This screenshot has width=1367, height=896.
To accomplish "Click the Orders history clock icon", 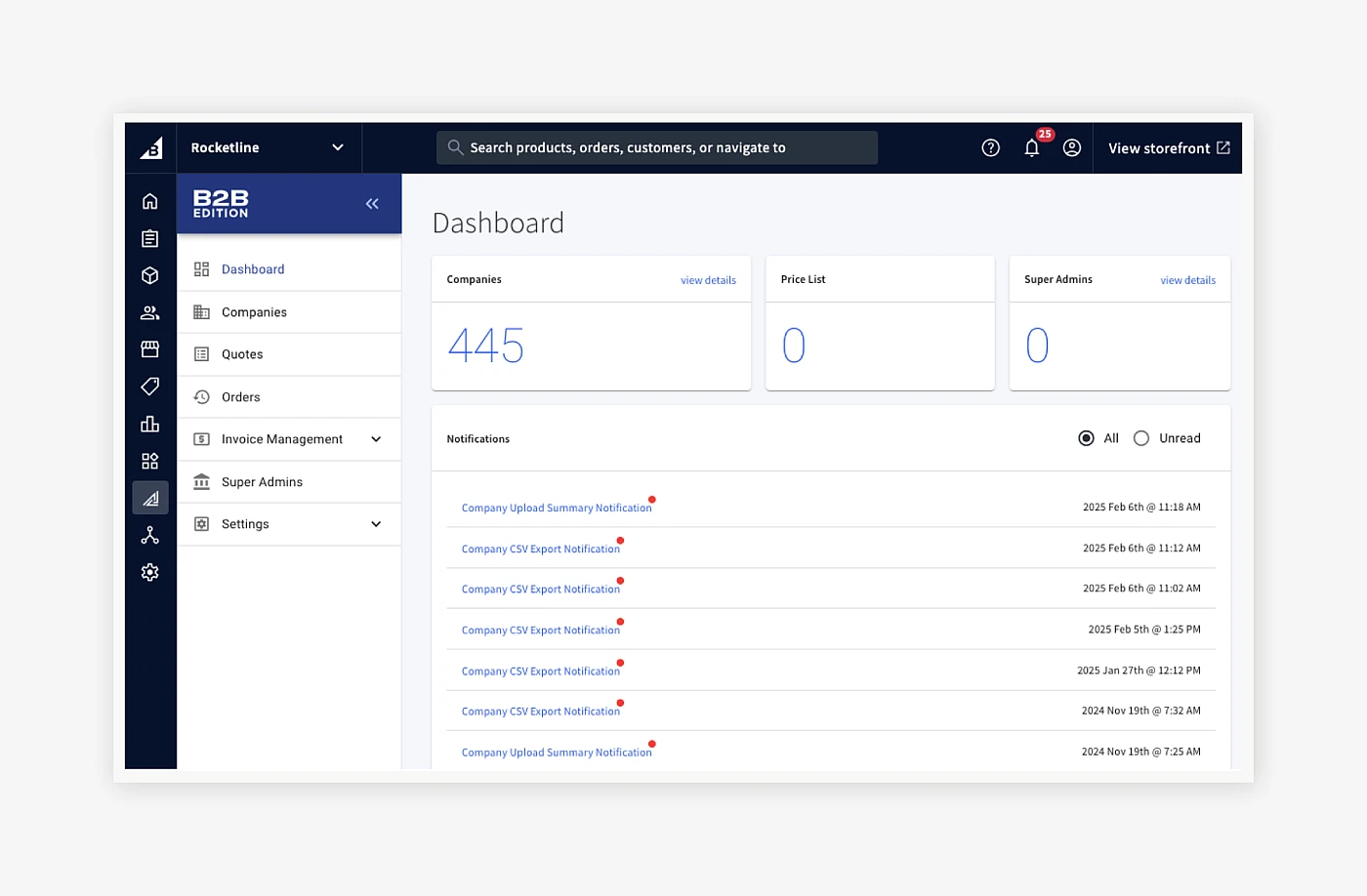I will point(201,397).
